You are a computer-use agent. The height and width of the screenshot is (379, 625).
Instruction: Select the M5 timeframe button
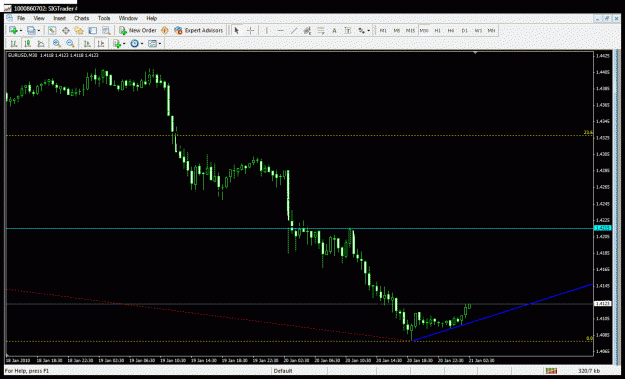click(397, 30)
